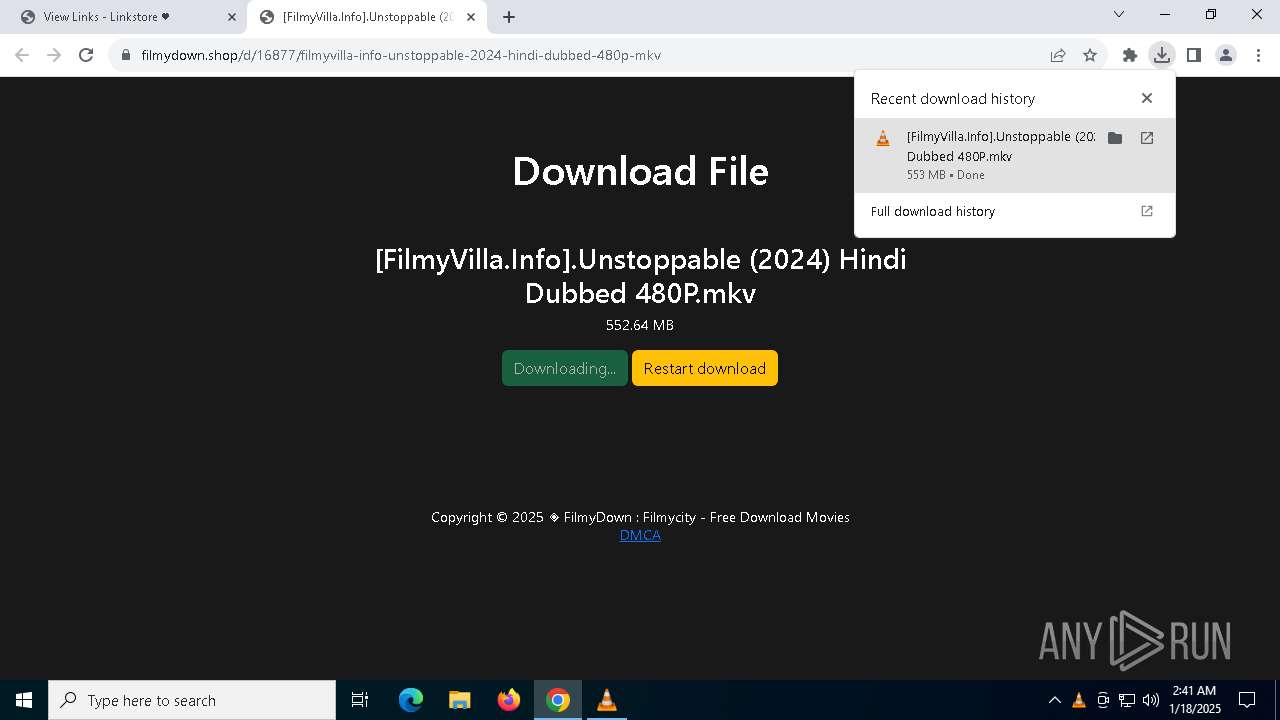Click the browser forward arrow
The width and height of the screenshot is (1280, 720).
(54, 55)
